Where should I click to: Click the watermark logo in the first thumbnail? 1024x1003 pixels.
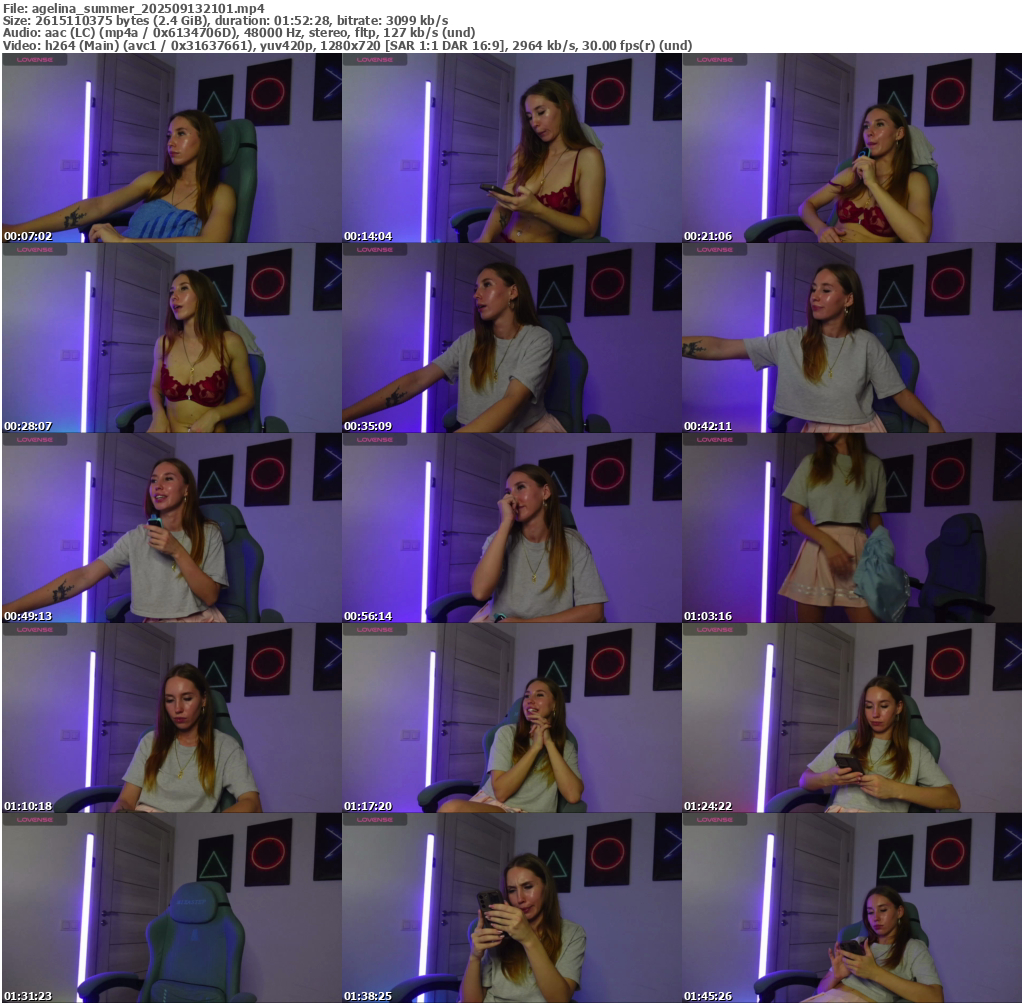tap(35, 60)
